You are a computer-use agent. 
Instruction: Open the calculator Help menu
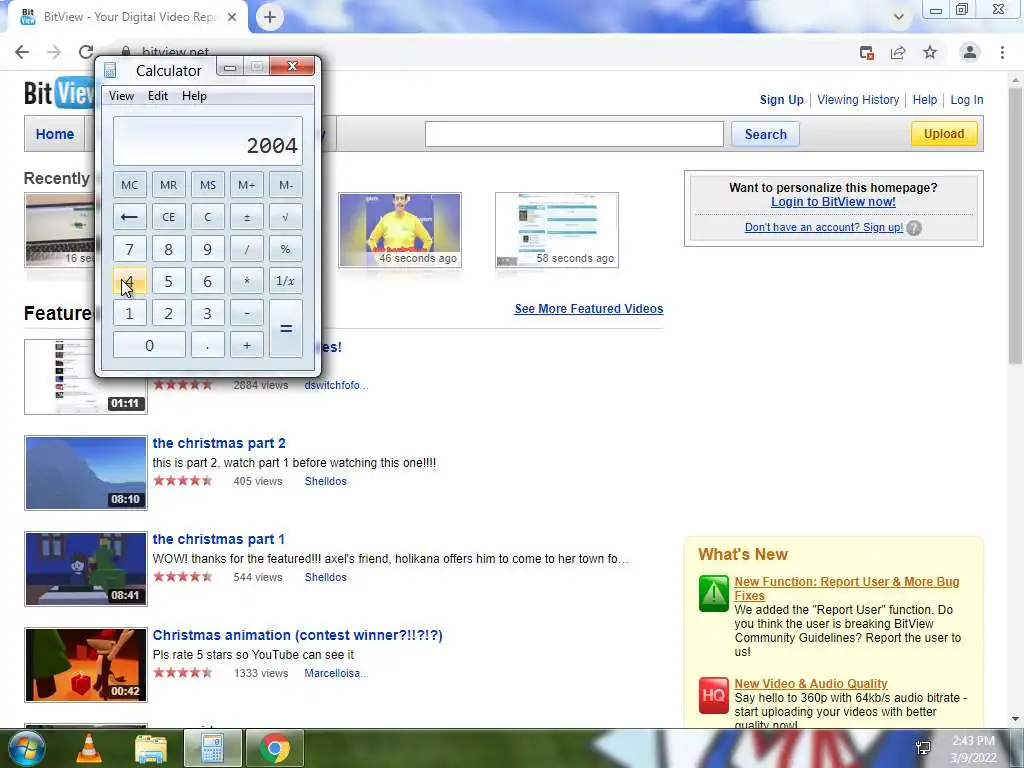tap(195, 96)
